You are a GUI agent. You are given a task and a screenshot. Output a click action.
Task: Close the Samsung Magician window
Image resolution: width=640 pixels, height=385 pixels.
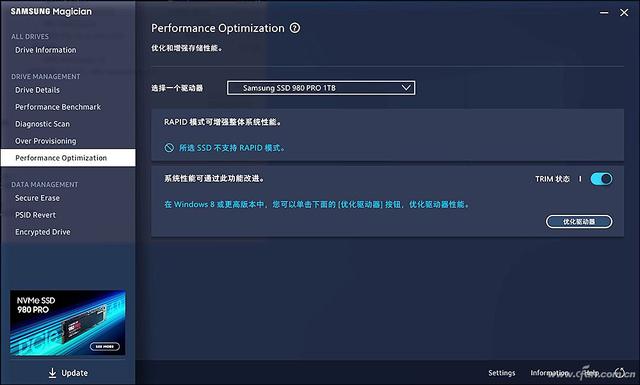624,13
